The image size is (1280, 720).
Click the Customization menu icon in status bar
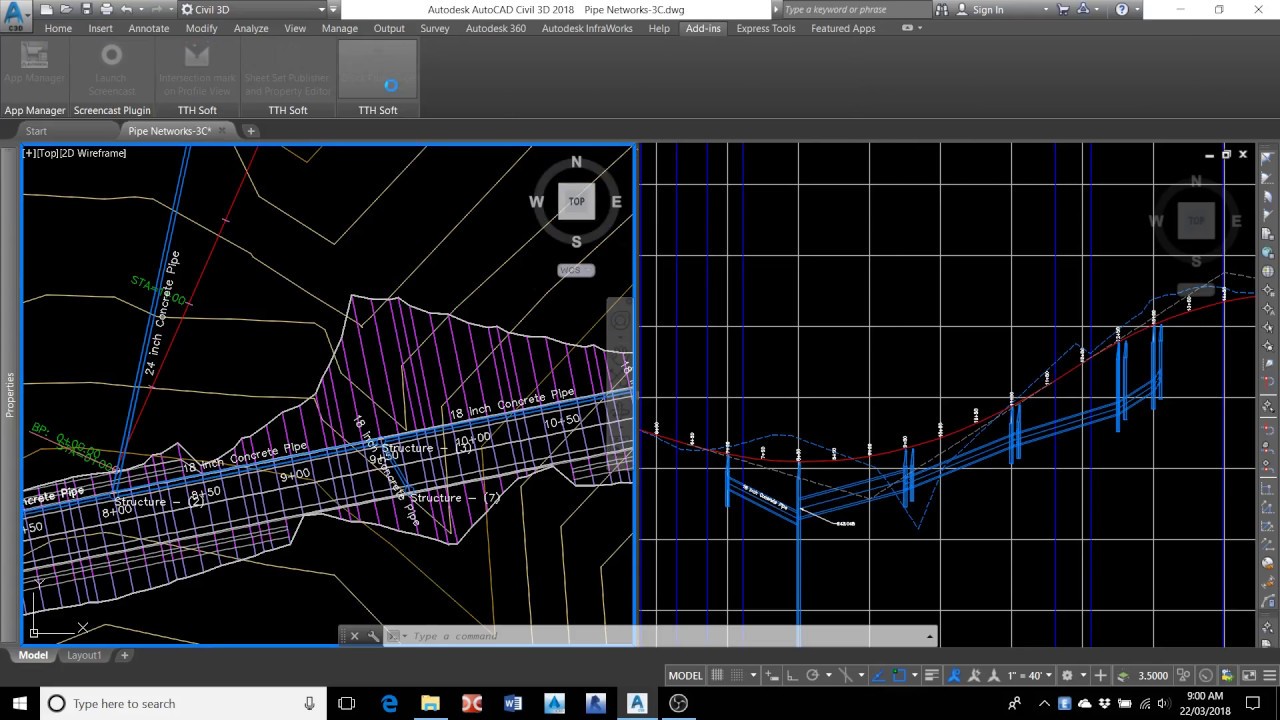1269,675
